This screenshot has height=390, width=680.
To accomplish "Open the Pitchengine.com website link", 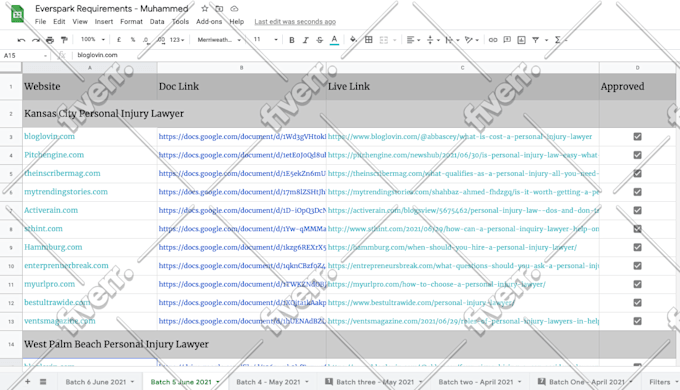I will (54, 155).
